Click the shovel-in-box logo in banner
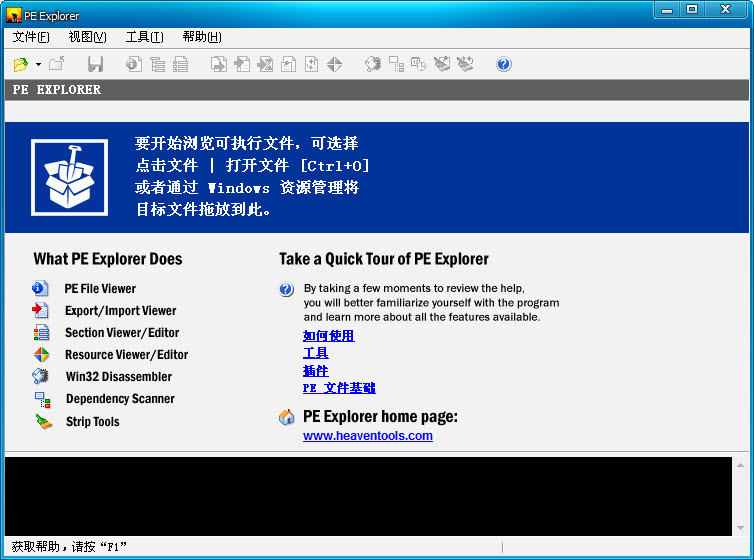Viewport: 754px width, 560px height. click(69, 177)
